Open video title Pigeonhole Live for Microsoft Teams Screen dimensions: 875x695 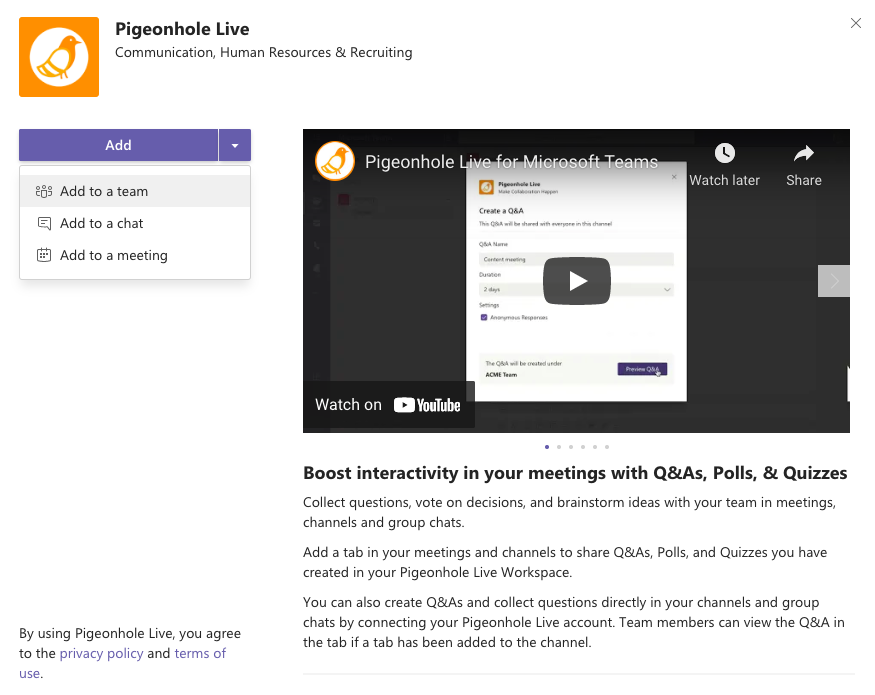511,162
